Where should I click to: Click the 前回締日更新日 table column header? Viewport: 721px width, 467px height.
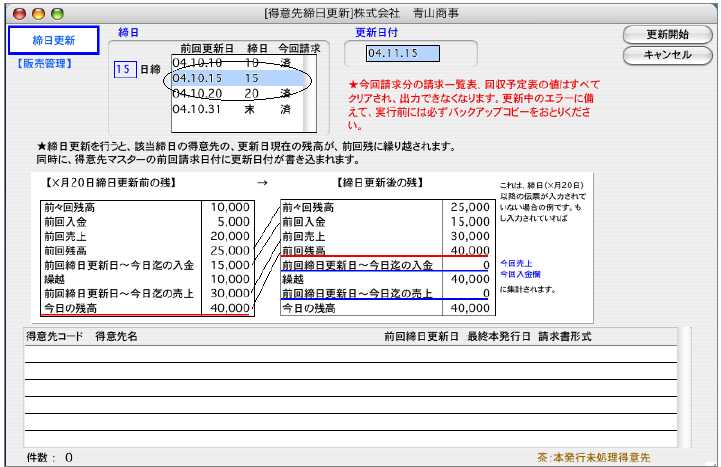[421, 336]
